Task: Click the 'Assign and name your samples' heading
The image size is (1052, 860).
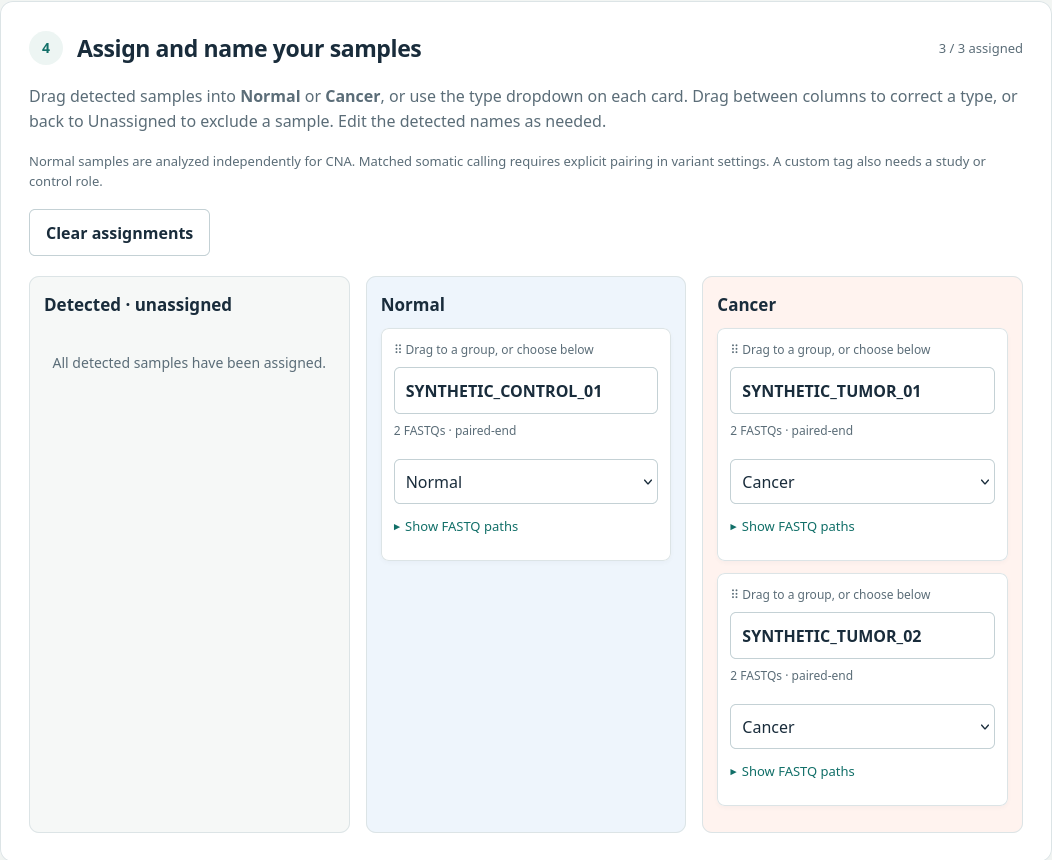Action: tap(249, 49)
